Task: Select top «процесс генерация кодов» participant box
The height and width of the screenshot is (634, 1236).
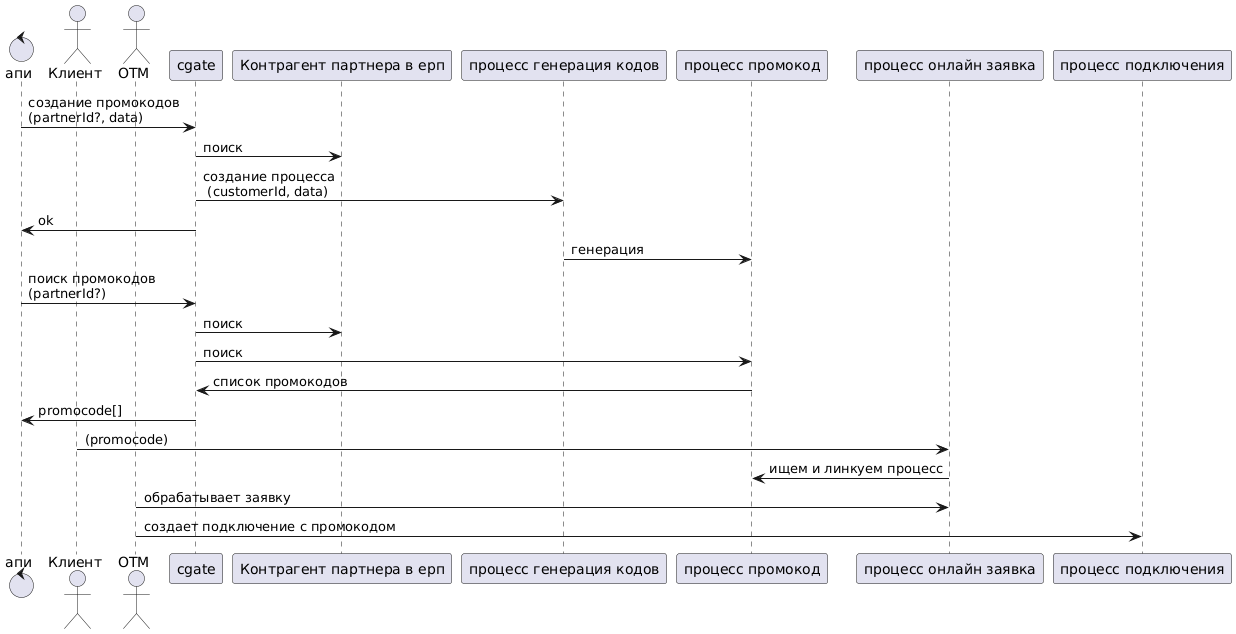Action: pos(564,65)
